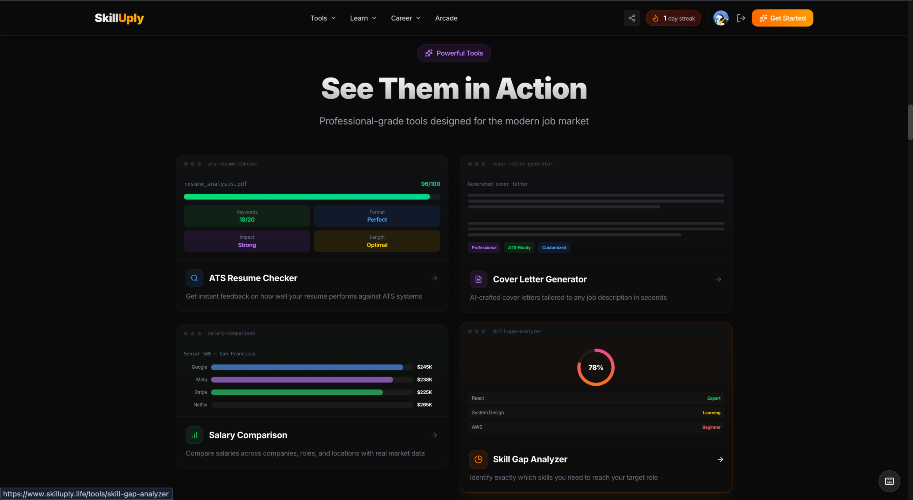Open the 1 day streak badge

pyautogui.click(x=673, y=18)
